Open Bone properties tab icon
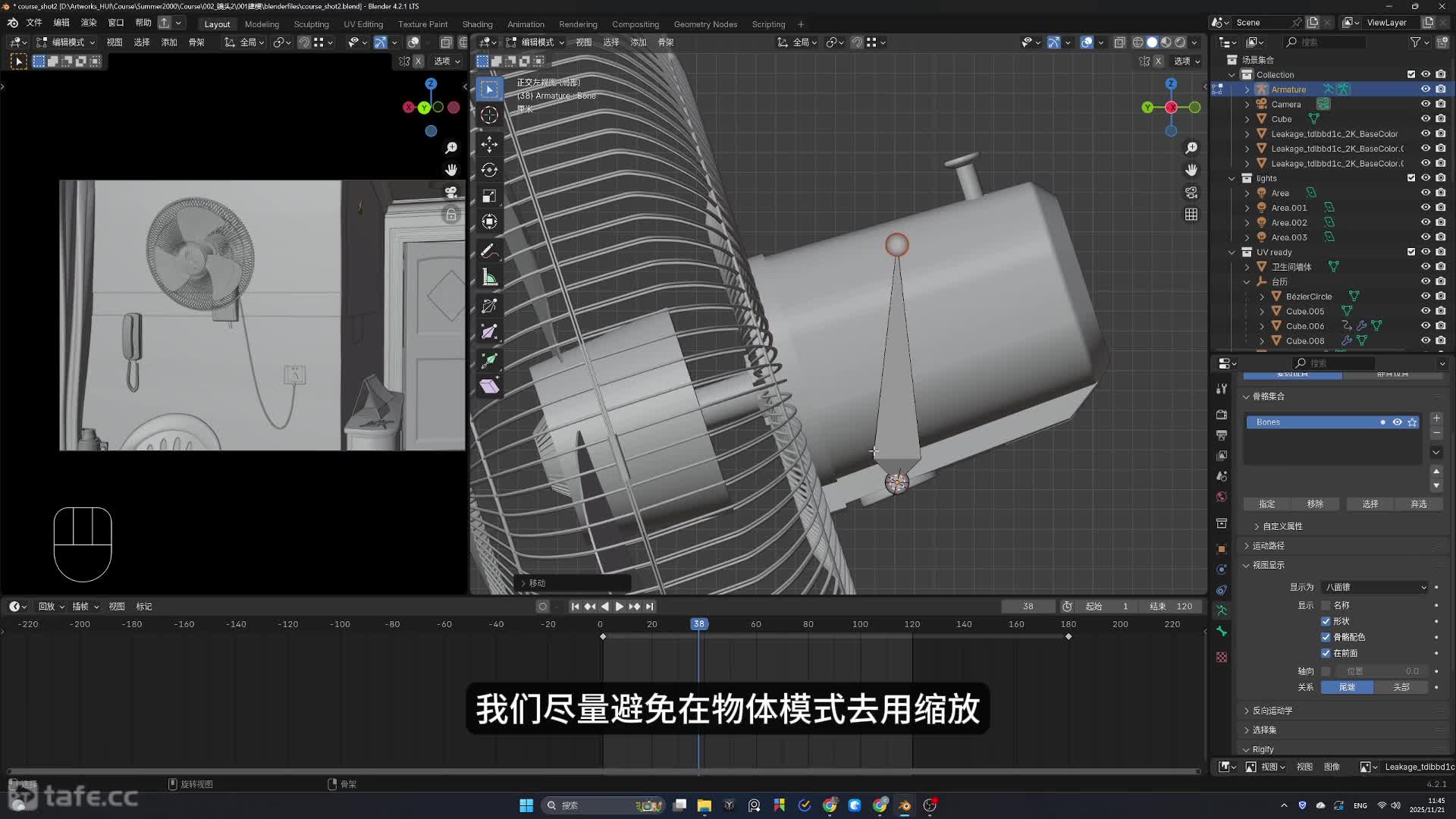The image size is (1456, 819). (x=1222, y=631)
